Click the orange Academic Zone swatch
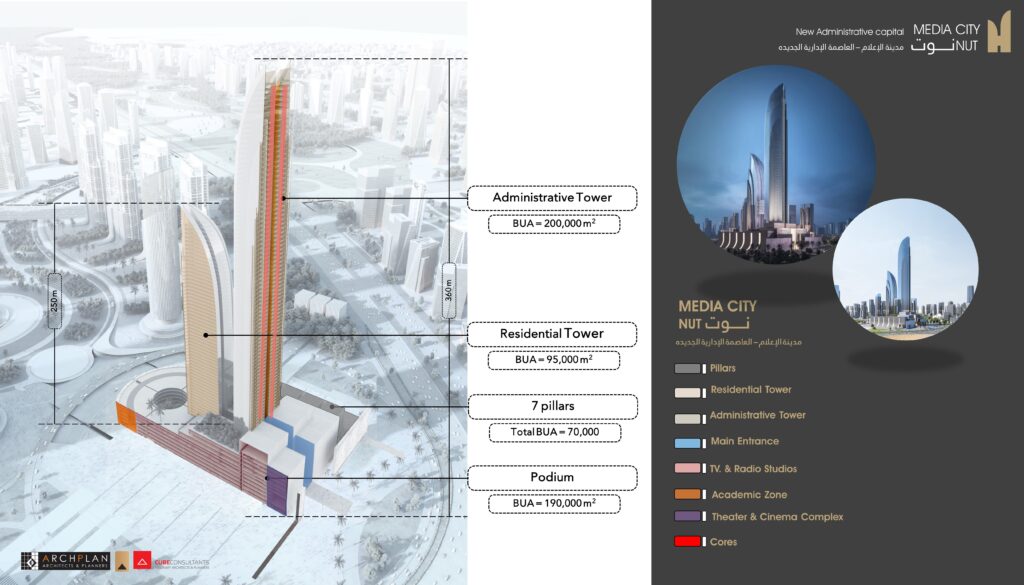This screenshot has width=1024, height=585. coord(688,494)
